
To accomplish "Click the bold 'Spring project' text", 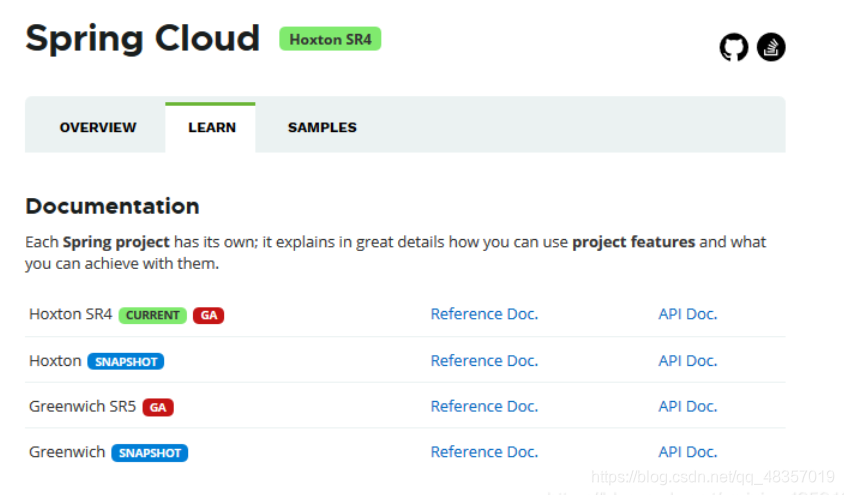I will pyautogui.click(x=116, y=242).
